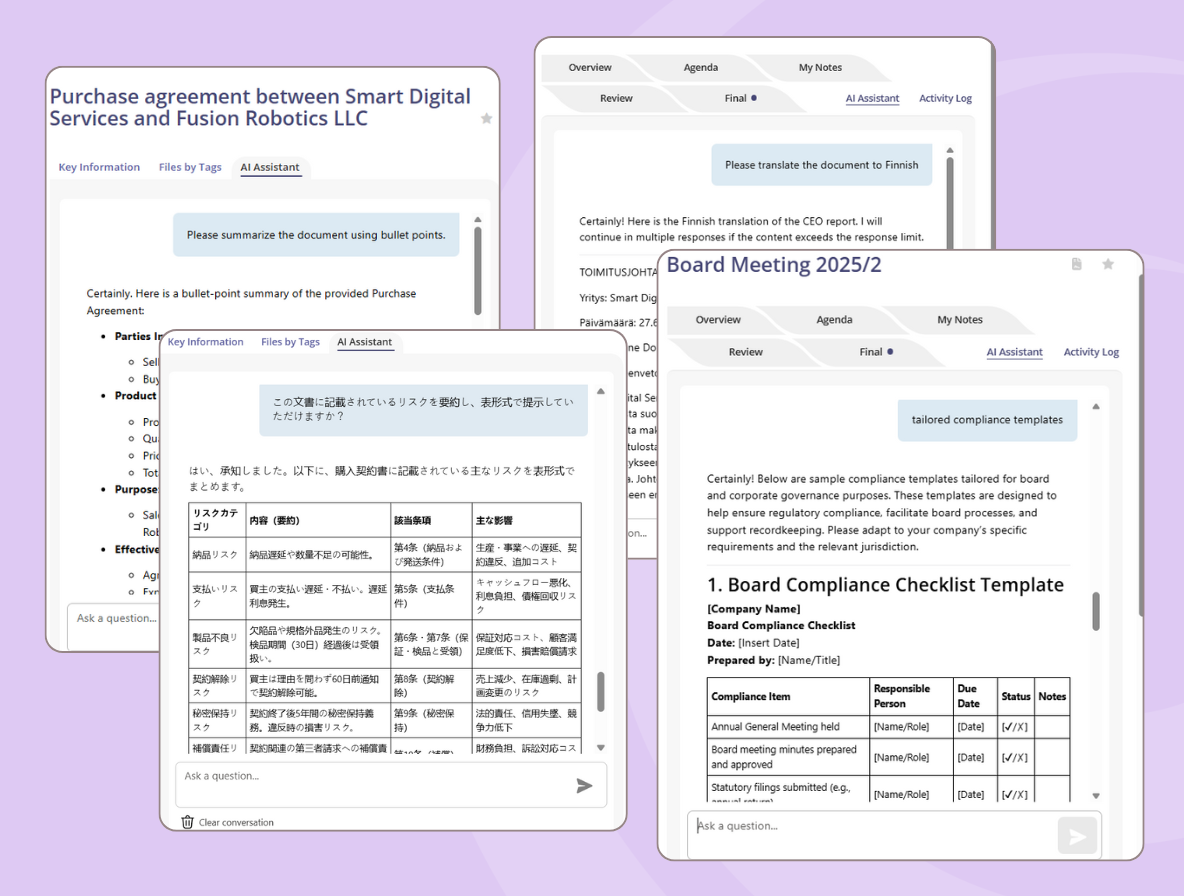The height and width of the screenshot is (896, 1184).
Task: Switch to Agenda tab in Board Meeting 2025/2
Action: (x=834, y=320)
